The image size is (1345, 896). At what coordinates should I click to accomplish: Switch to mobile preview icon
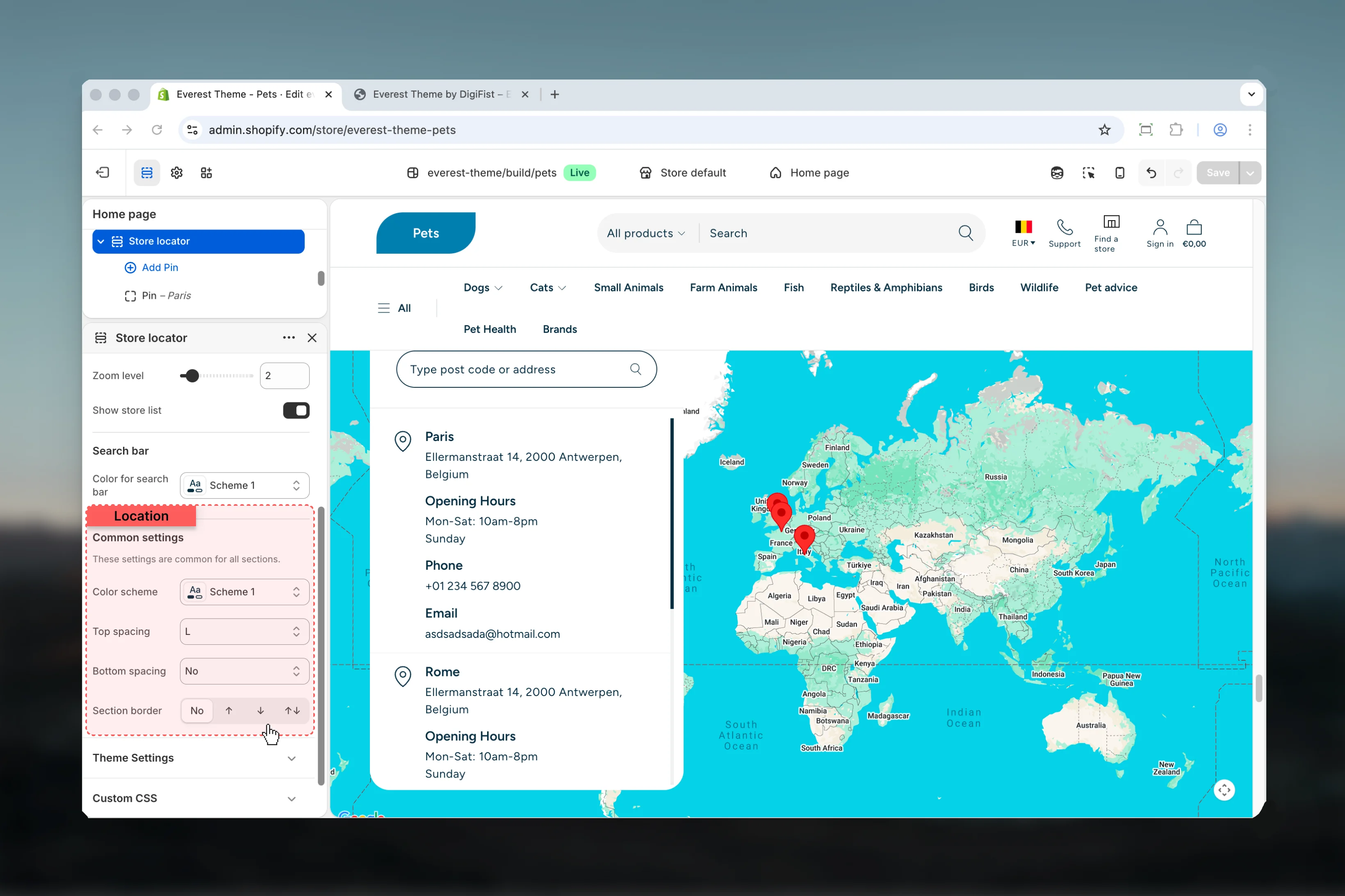click(x=1120, y=173)
